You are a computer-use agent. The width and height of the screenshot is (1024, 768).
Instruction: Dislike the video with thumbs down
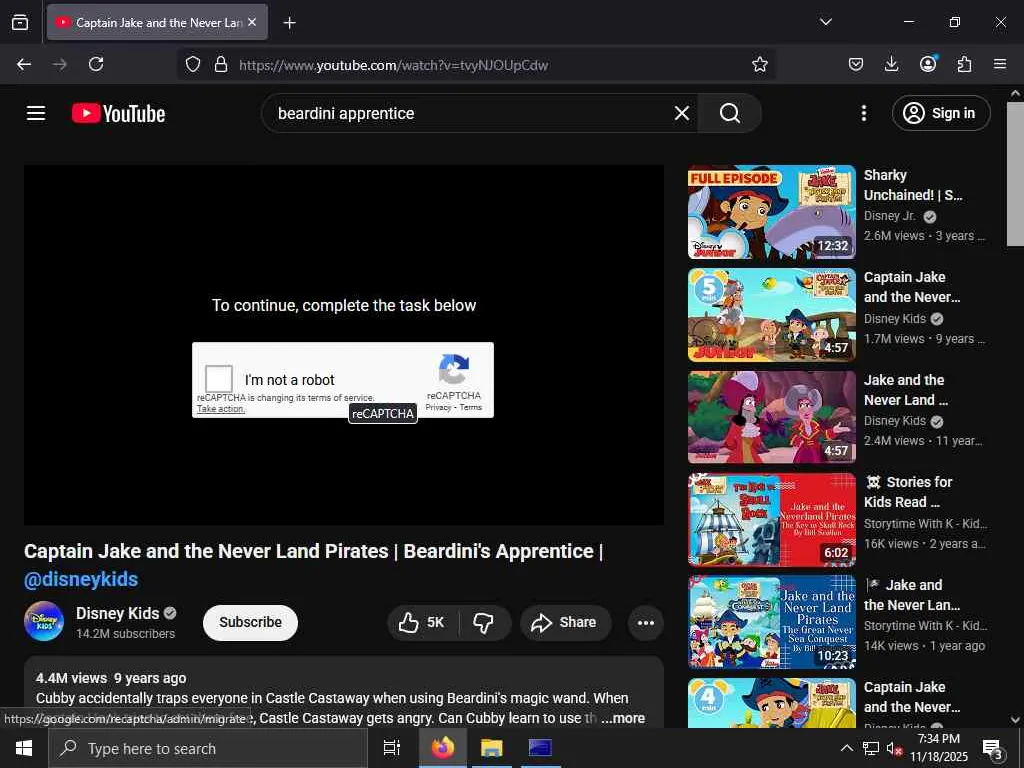(x=484, y=622)
